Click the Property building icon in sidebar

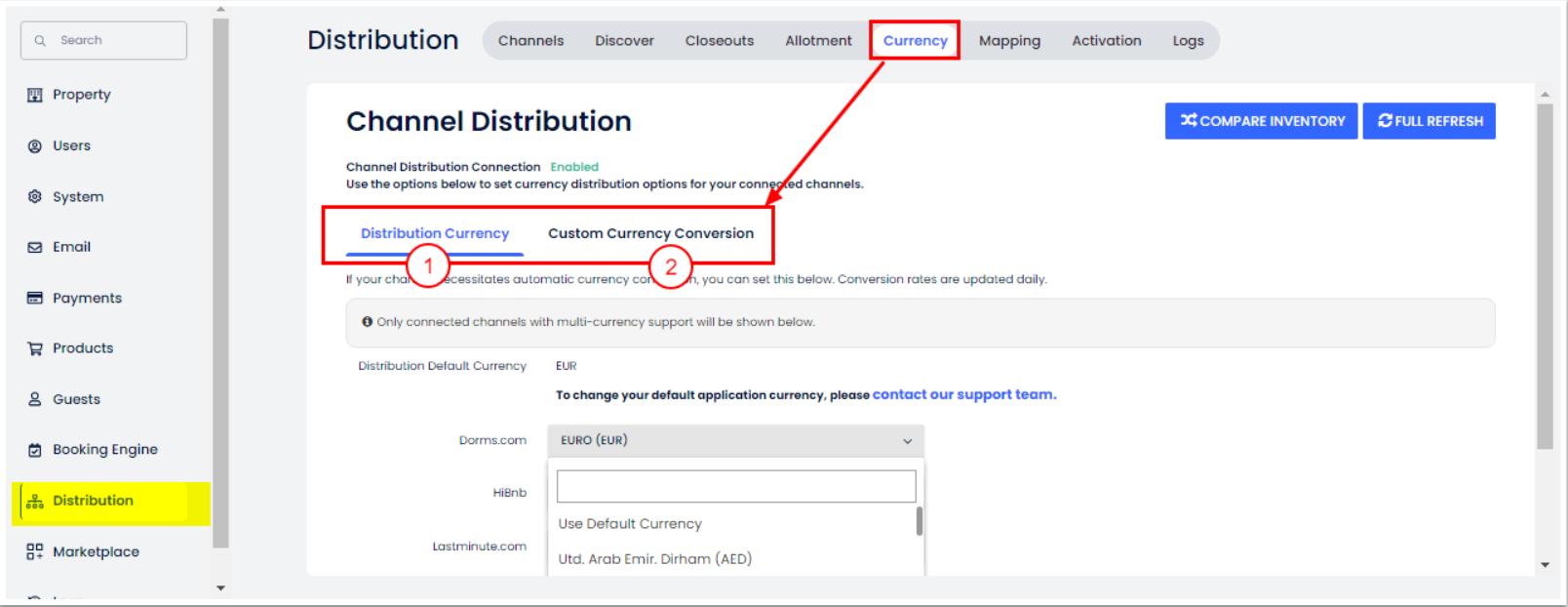point(35,95)
